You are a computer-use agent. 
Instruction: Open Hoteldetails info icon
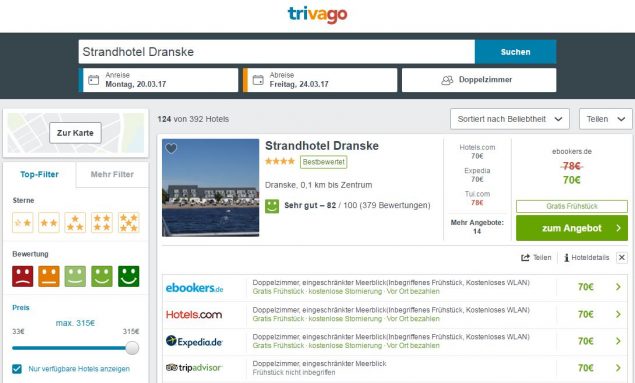567,257
